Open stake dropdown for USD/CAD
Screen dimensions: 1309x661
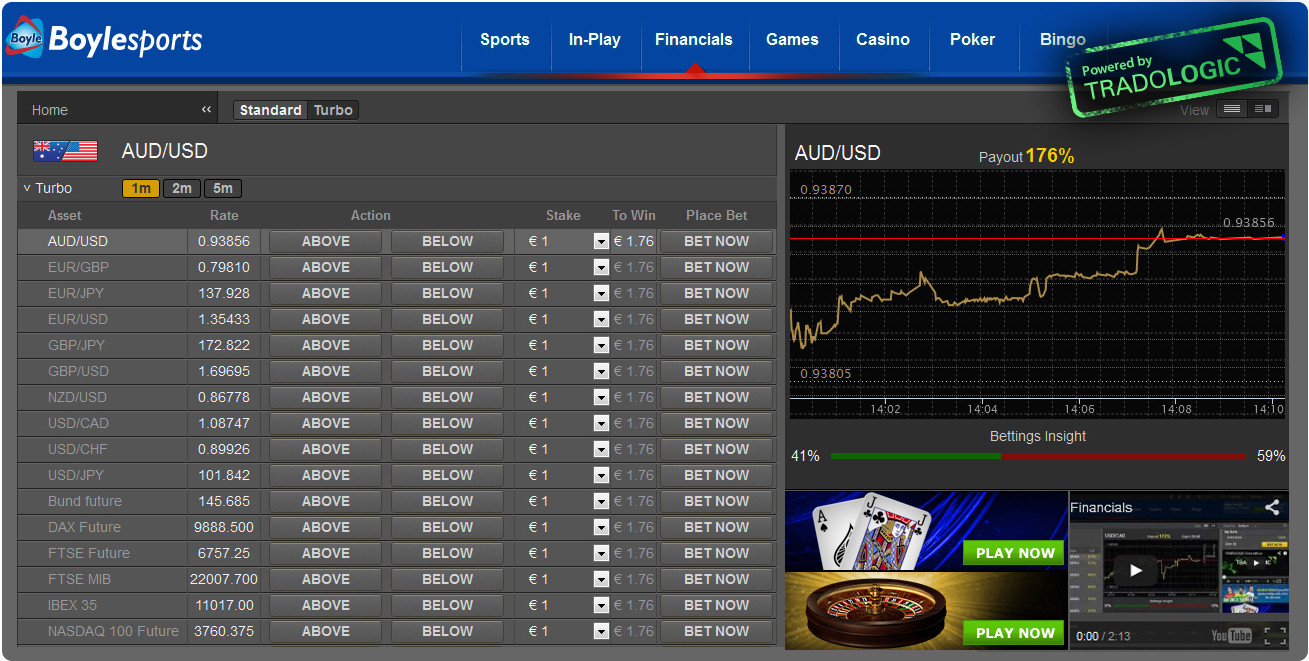(x=601, y=423)
